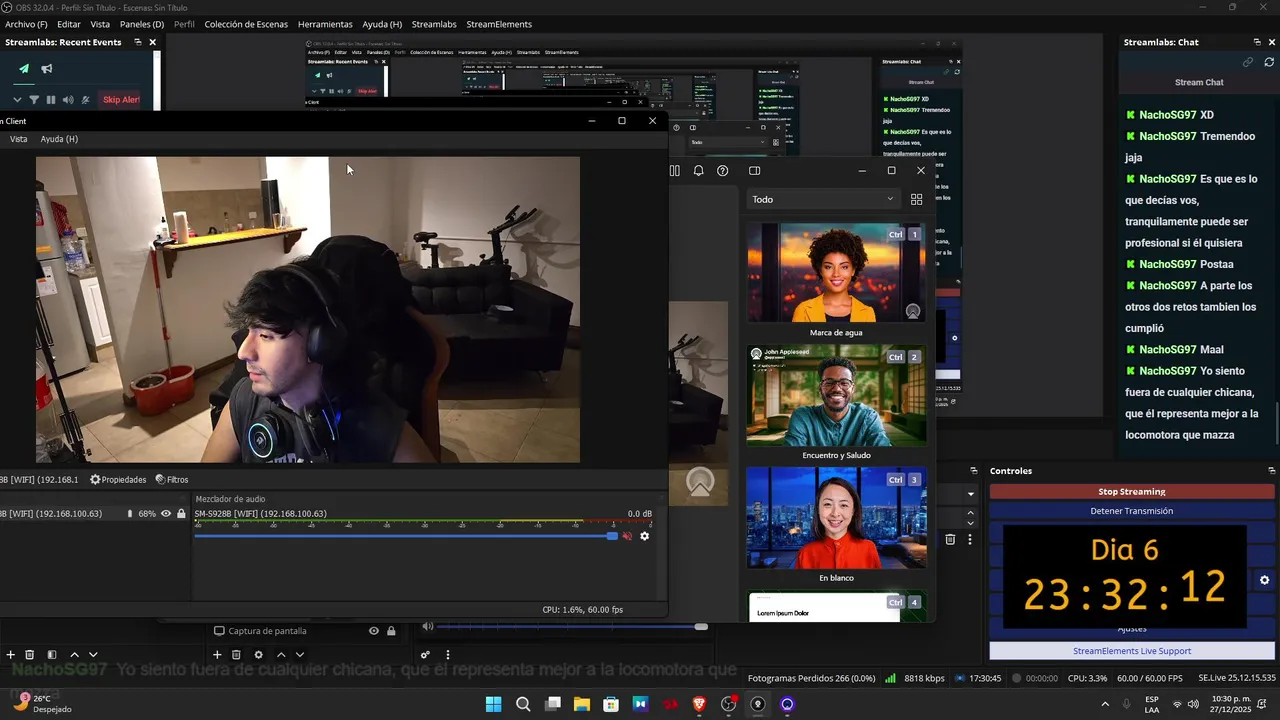Click the notification bell icon in the virtual camera window
The image size is (1280, 720).
(x=698, y=171)
